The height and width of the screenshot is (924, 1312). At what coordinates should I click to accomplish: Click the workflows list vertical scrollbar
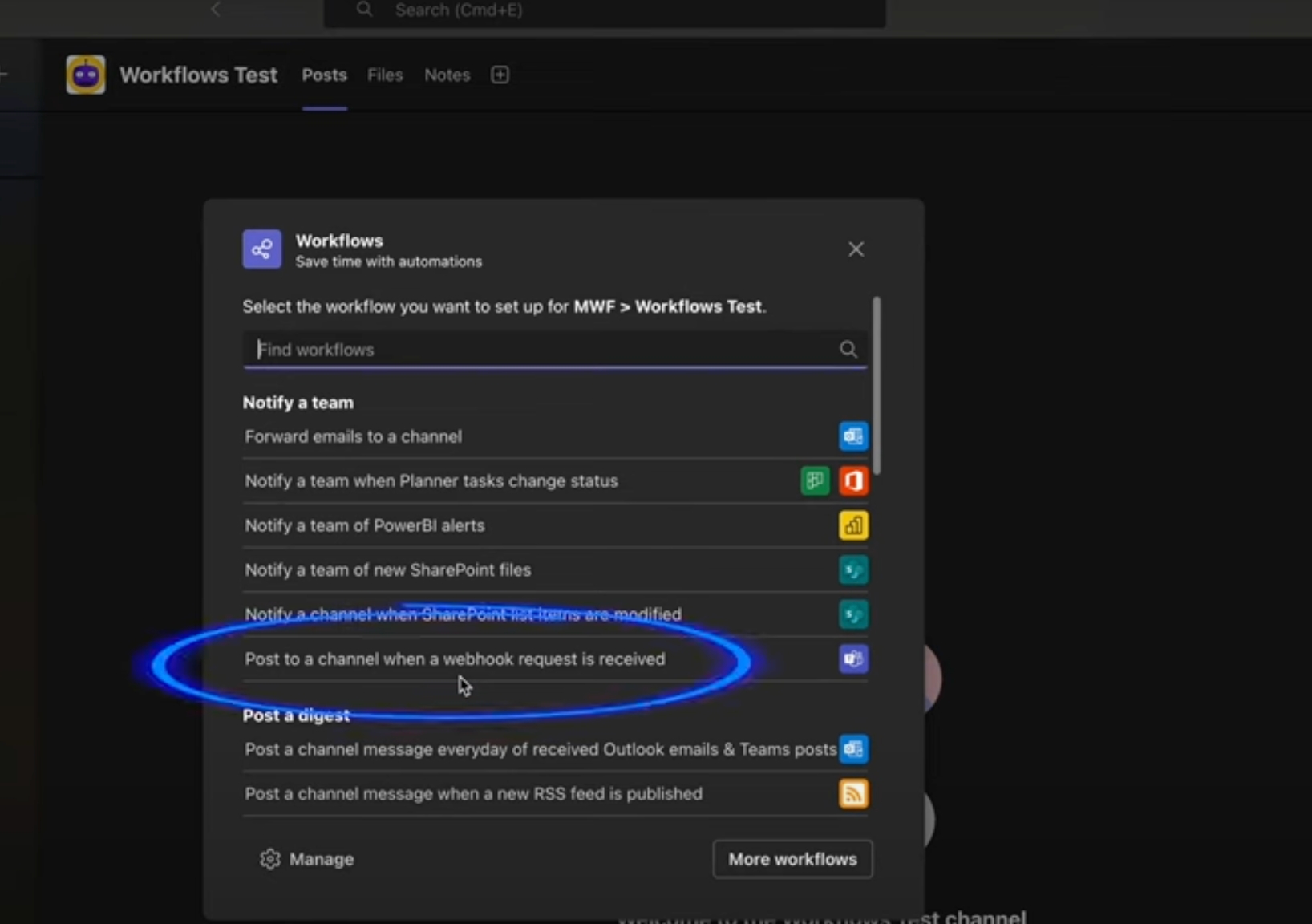click(877, 385)
